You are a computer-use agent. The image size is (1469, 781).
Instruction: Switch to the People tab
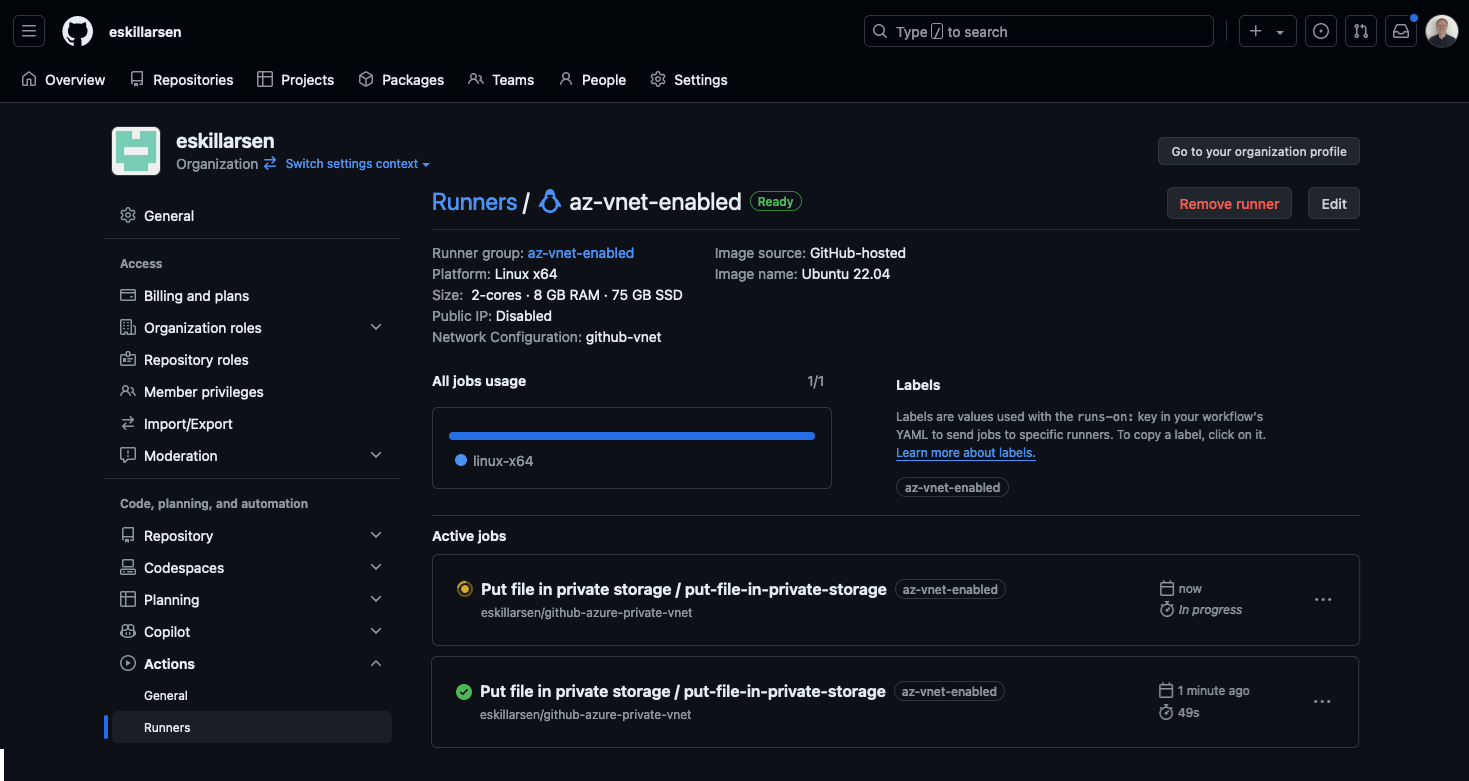click(x=593, y=80)
